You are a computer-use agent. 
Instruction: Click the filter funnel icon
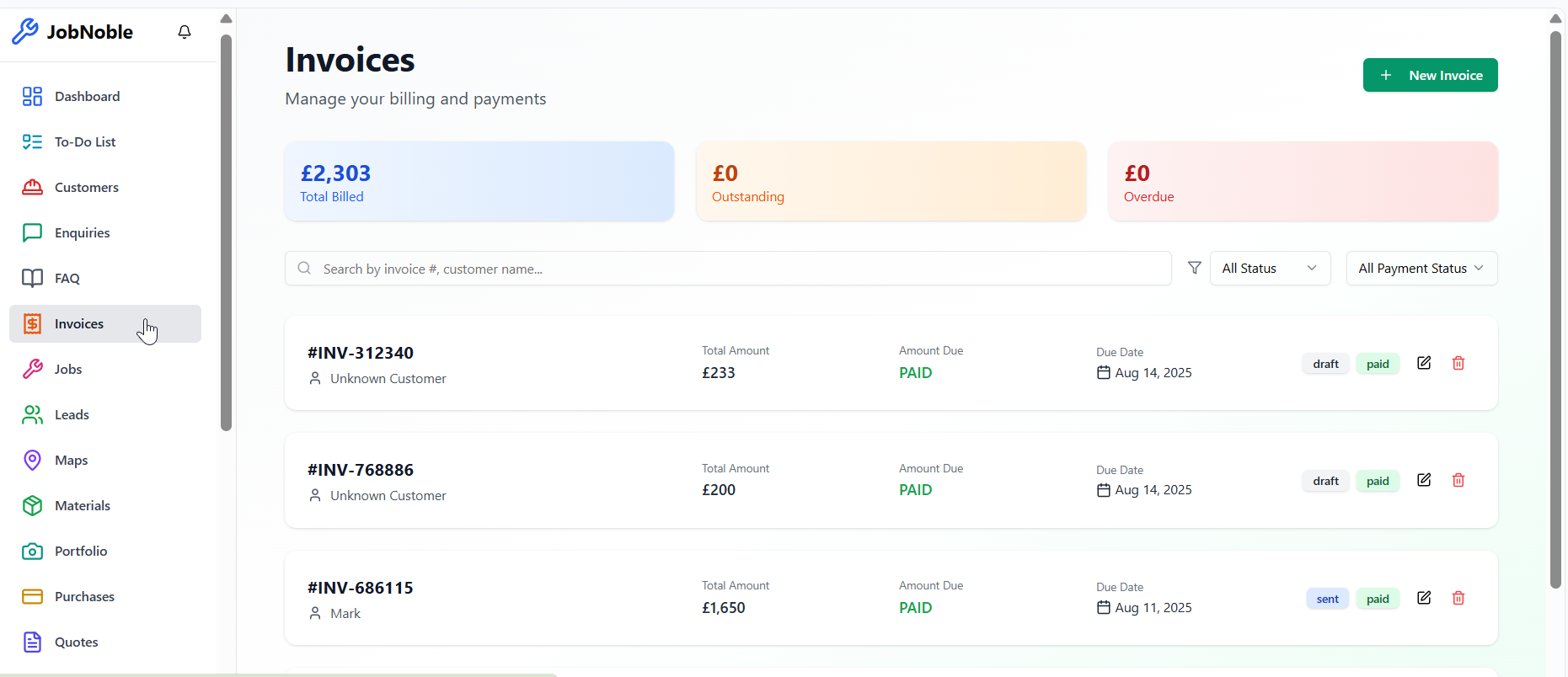[x=1194, y=268]
